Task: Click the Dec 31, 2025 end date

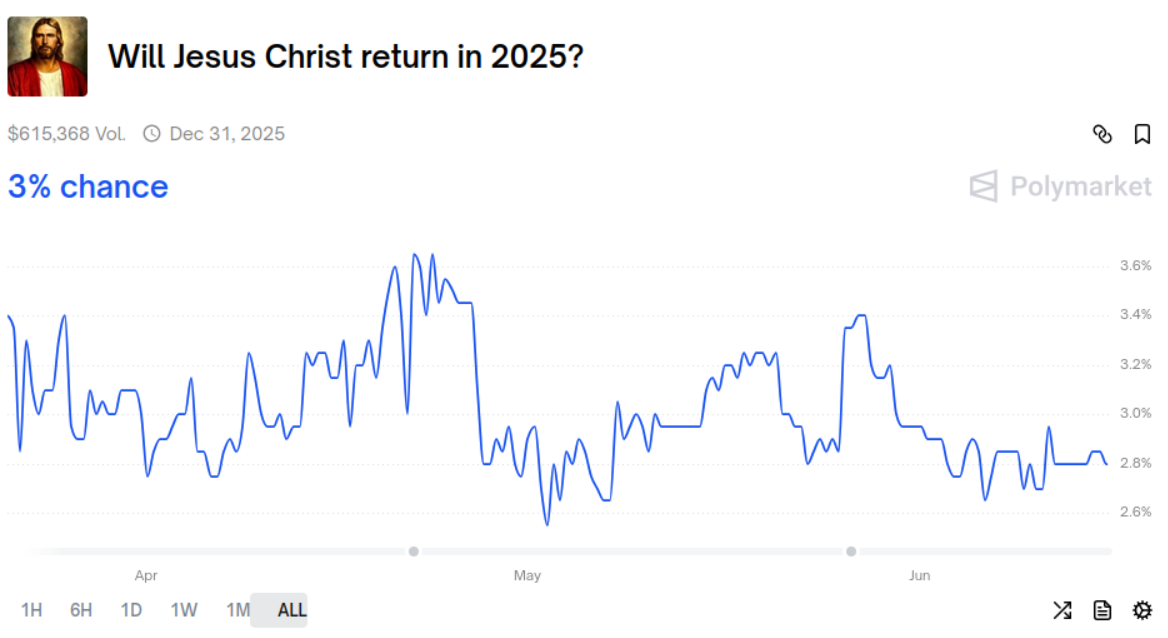Action: [227, 134]
